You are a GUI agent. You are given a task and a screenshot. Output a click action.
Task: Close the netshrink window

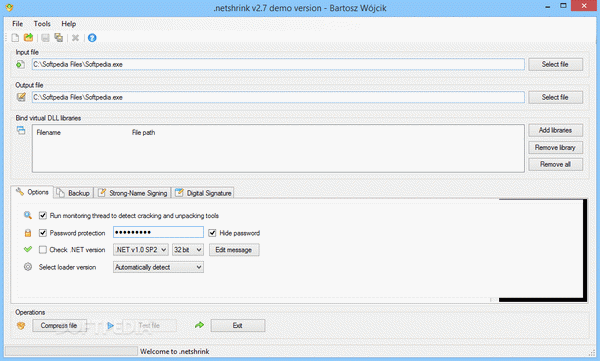tap(584, 6)
